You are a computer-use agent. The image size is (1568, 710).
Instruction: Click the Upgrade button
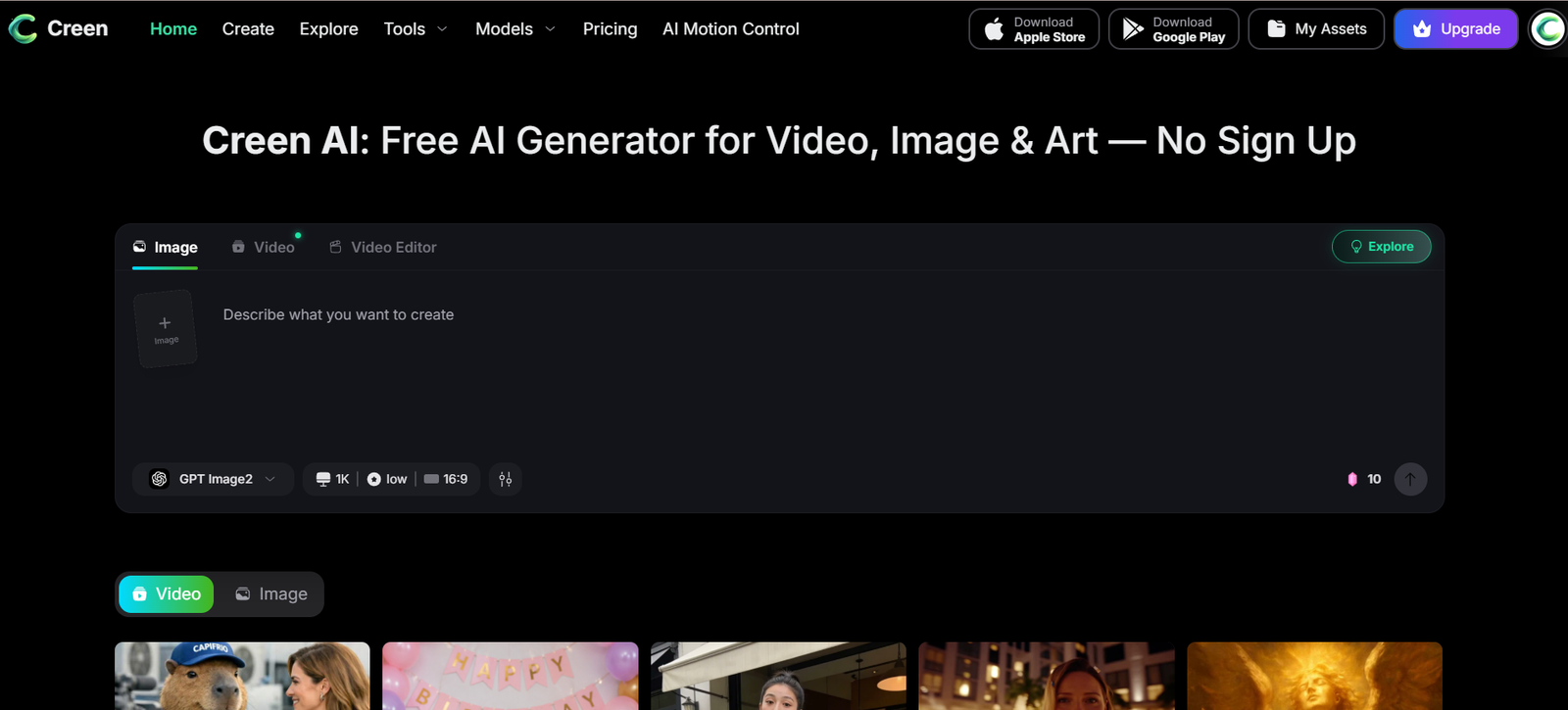click(1456, 29)
